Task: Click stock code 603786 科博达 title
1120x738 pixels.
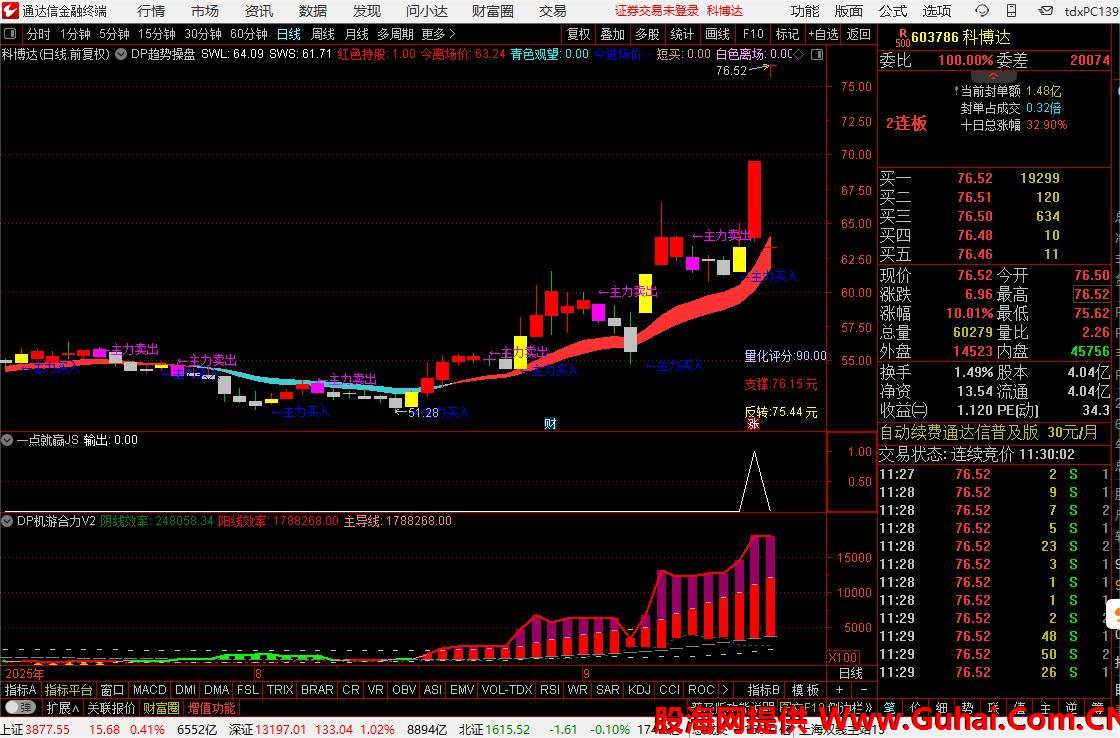Action: pyautogui.click(x=961, y=37)
